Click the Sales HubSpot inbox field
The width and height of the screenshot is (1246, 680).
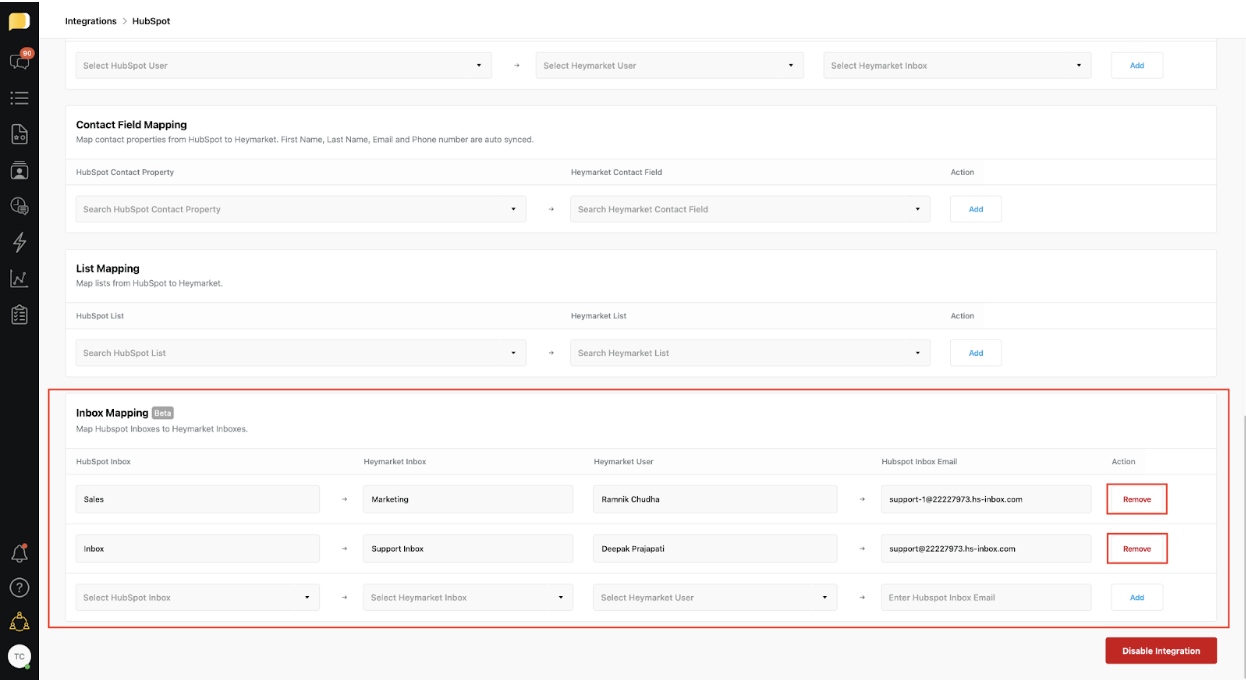198,499
